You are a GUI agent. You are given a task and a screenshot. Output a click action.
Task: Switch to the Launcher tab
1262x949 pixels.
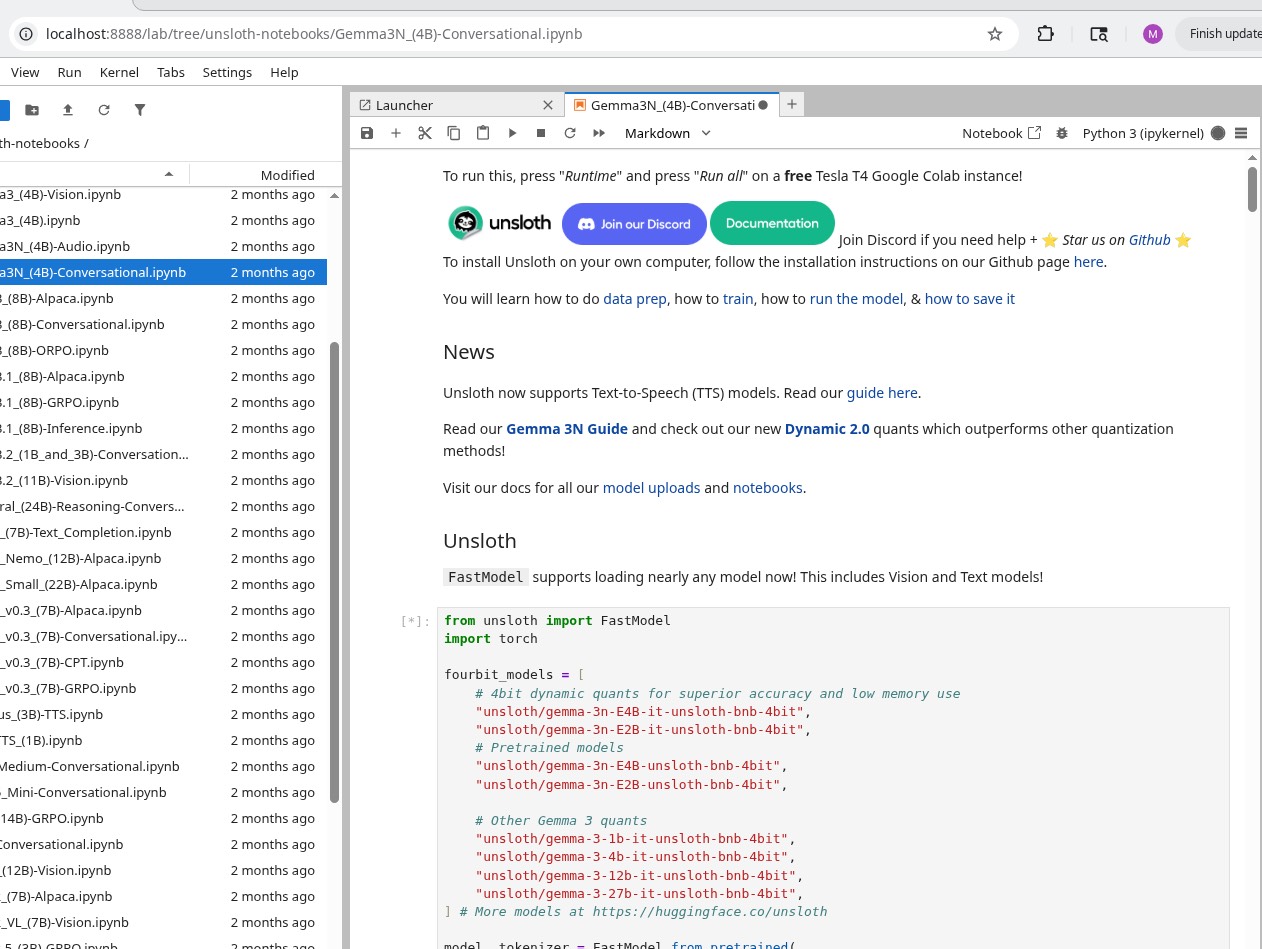coord(405,105)
